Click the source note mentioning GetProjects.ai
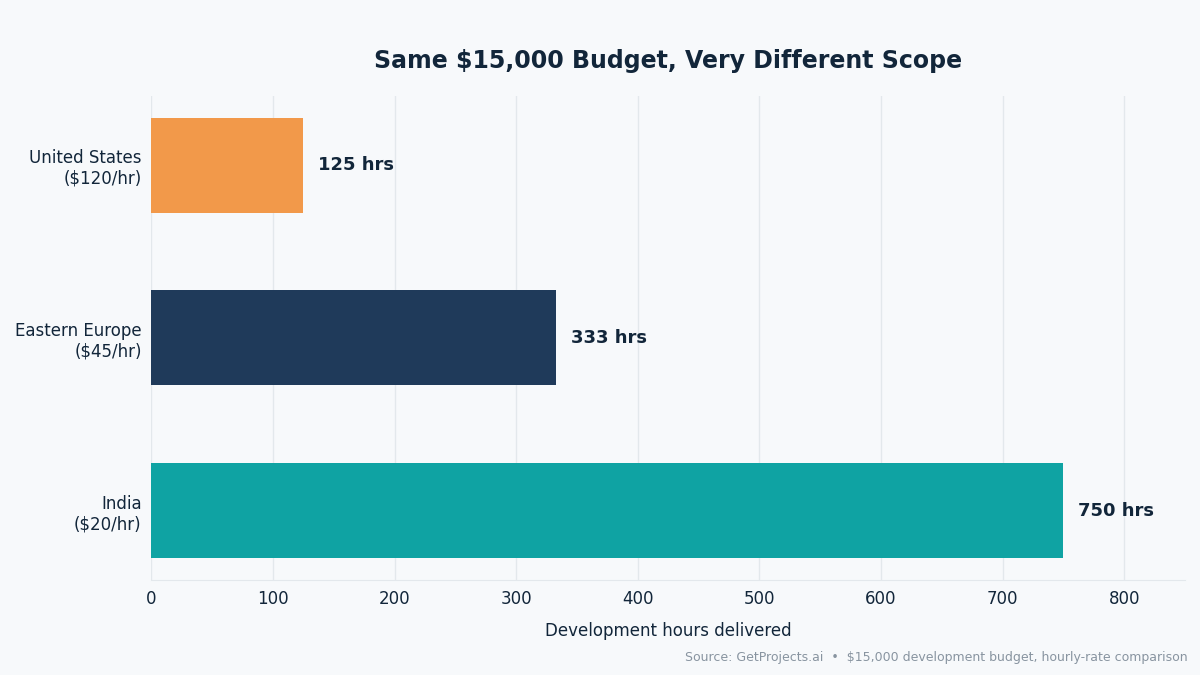This screenshot has height=675, width=1200. (936, 657)
